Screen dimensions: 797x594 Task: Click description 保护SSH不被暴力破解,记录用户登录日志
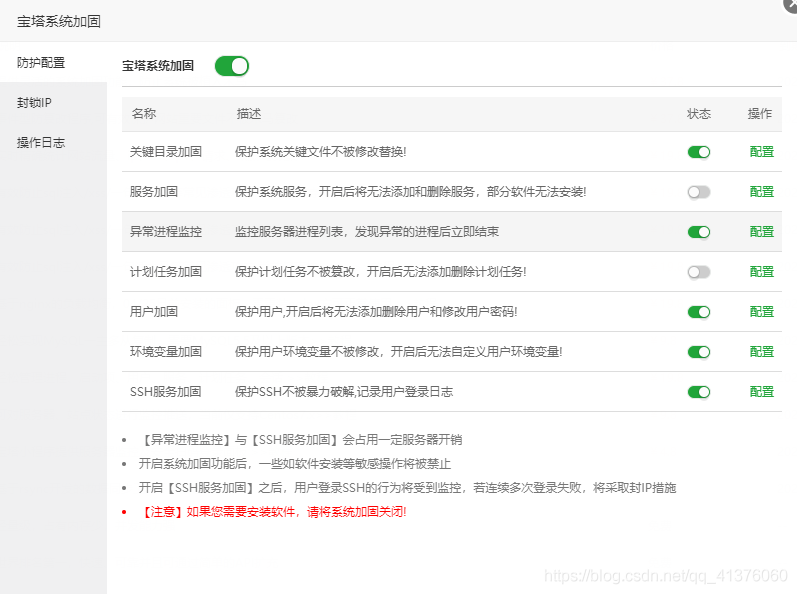coord(344,392)
